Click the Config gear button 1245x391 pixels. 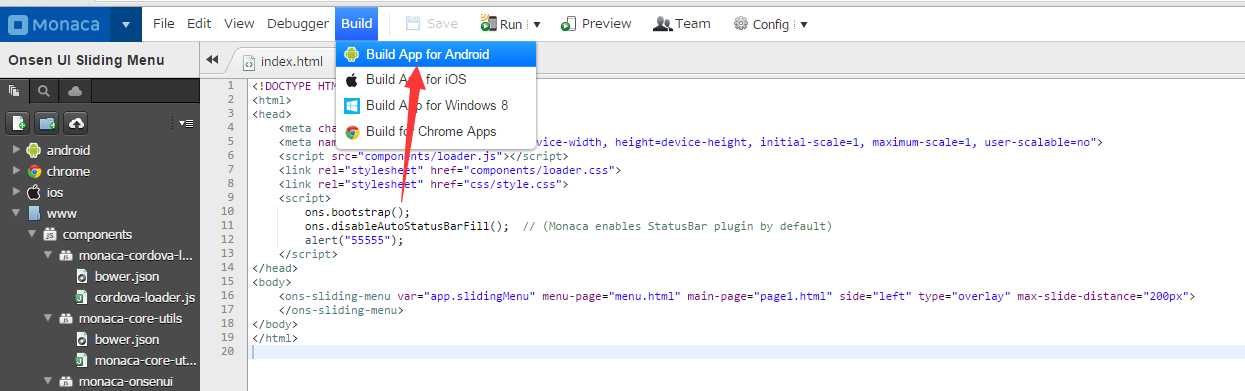[x=762, y=23]
